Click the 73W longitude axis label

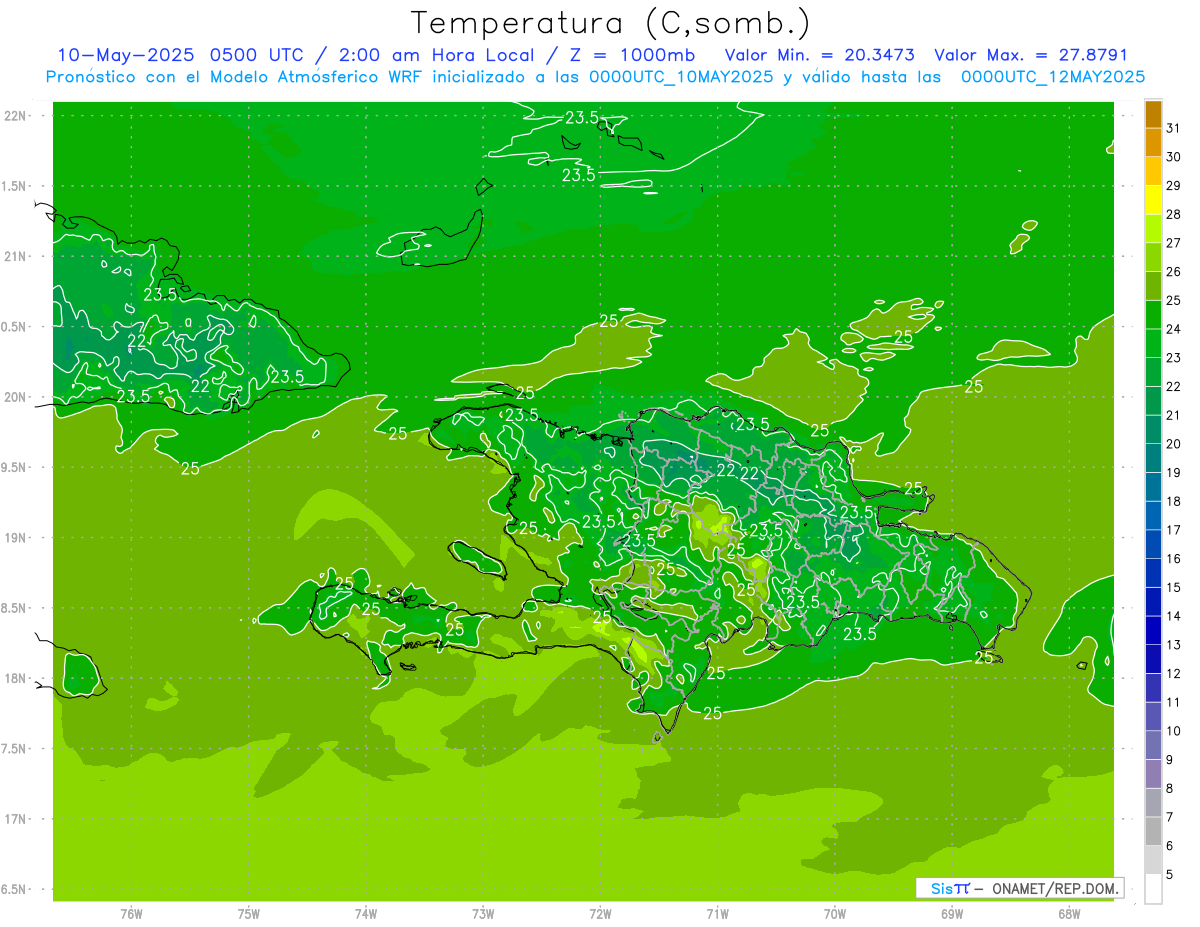[483, 914]
